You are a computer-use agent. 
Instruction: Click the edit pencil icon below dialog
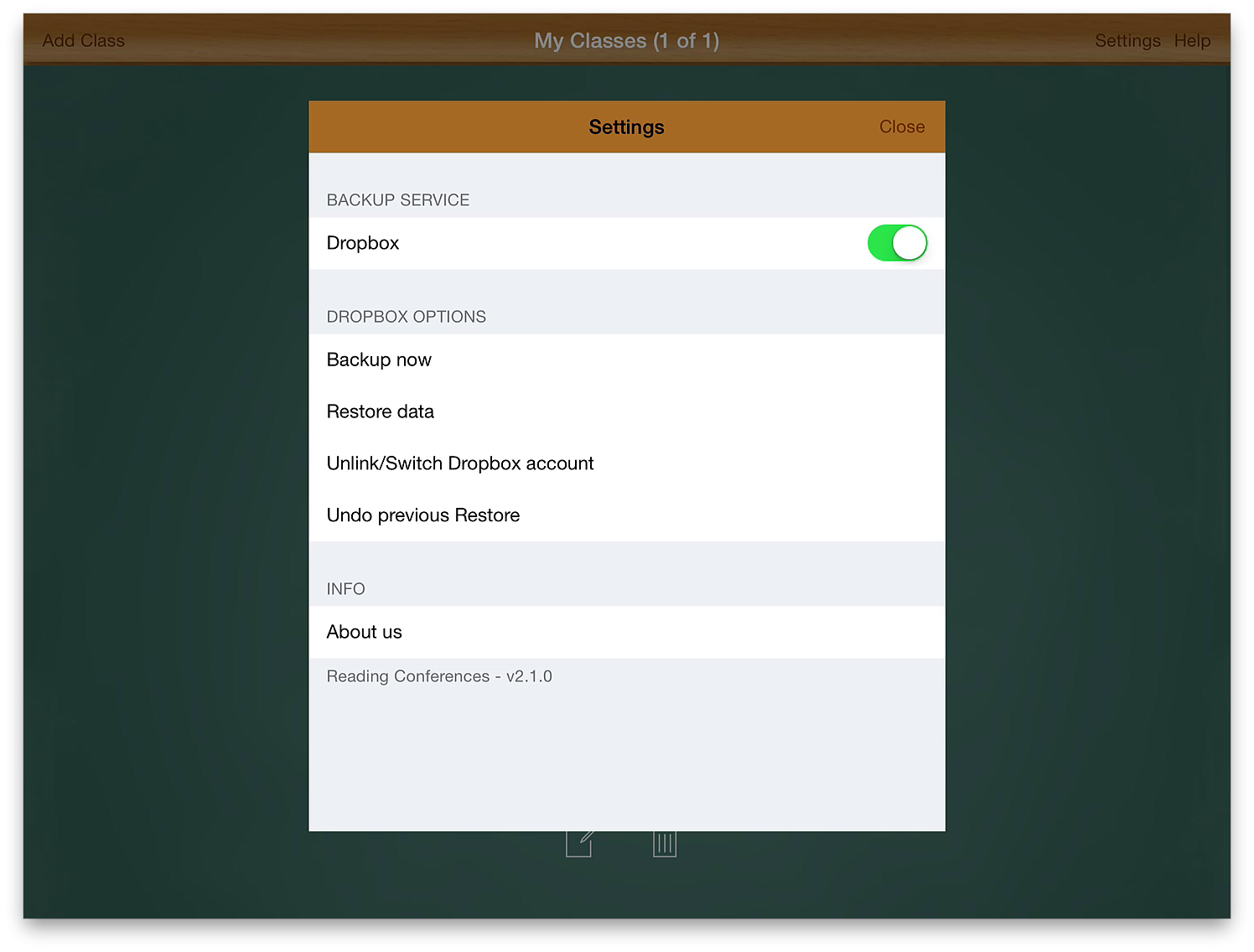[580, 844]
